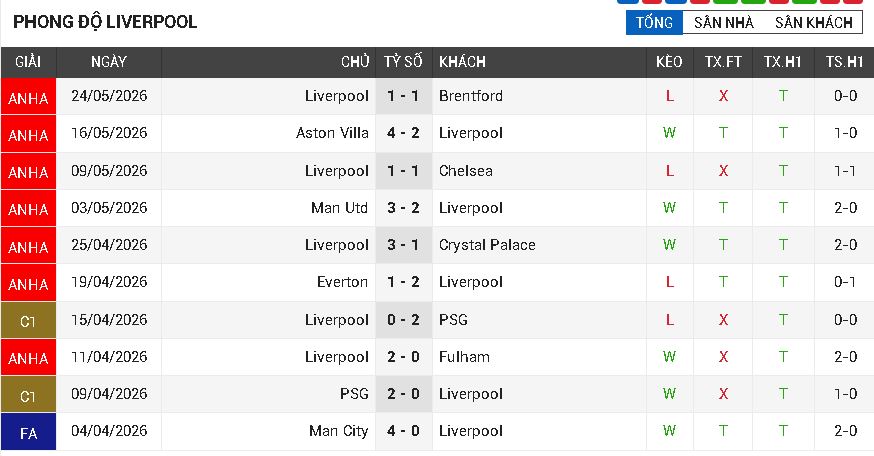
Task: Click Man City team name
Action: click(x=338, y=431)
